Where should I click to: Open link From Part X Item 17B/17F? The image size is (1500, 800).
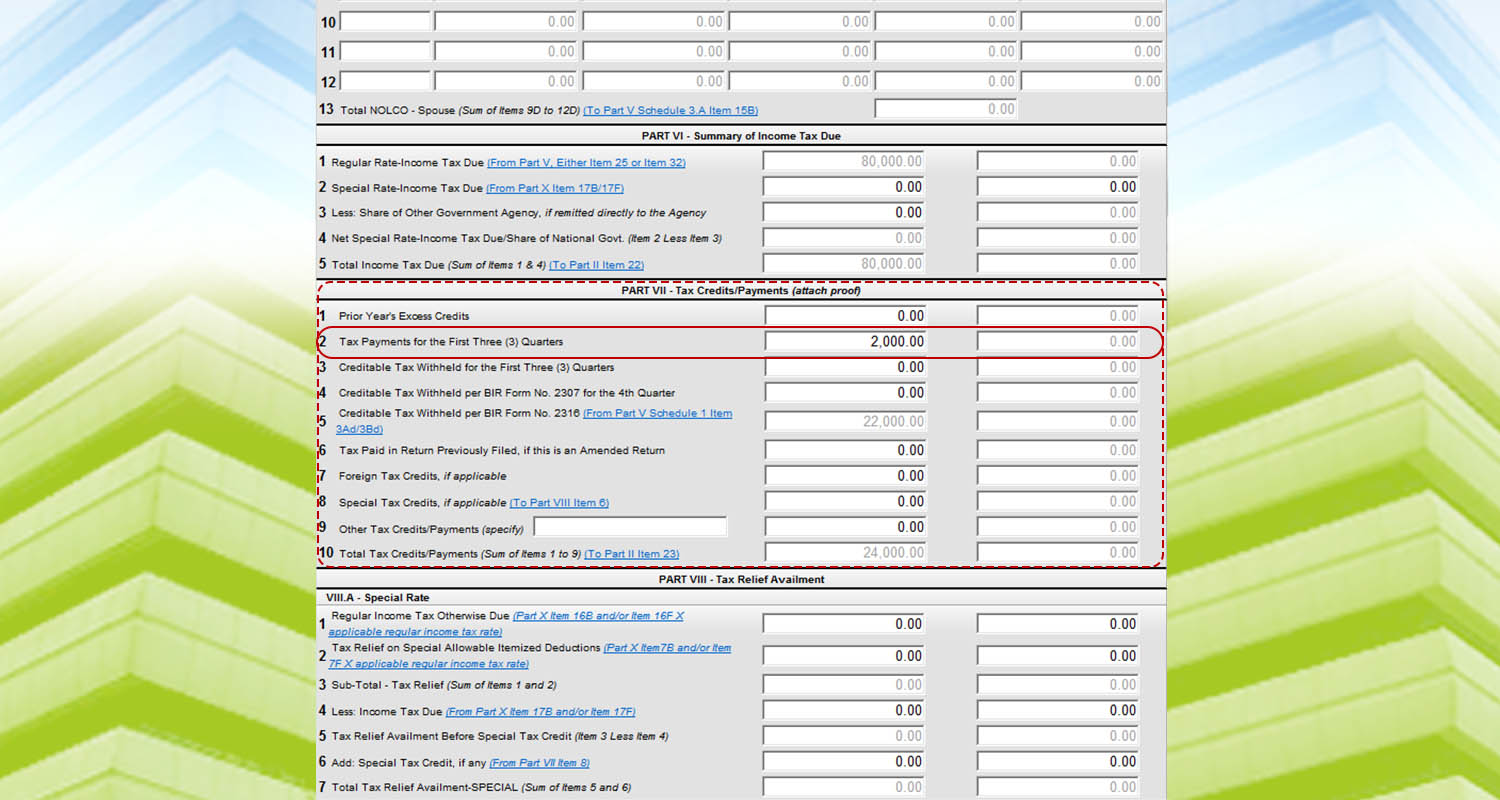click(555, 188)
